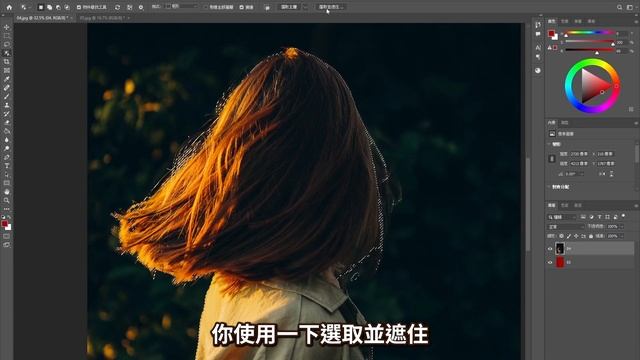Choose Add to Selection mode
Viewport: 640px width, 360px height.
click(49, 7)
